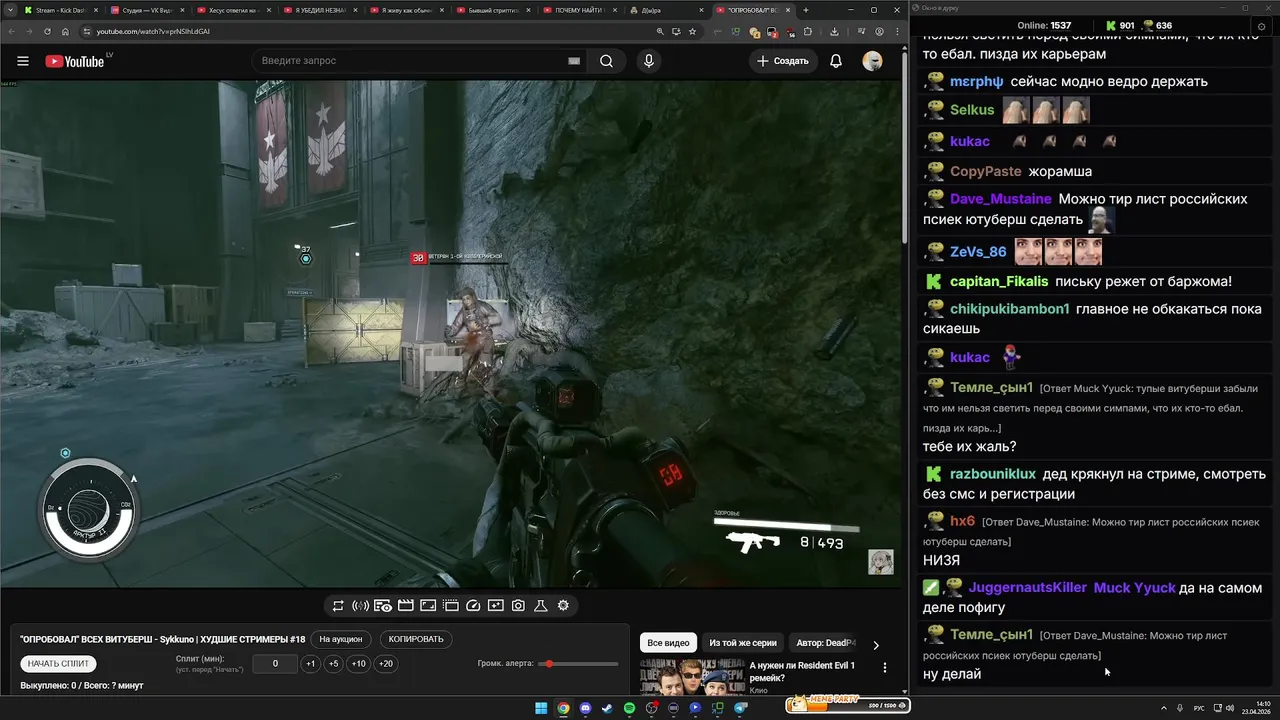This screenshot has width=1280, height=720.
Task: Switch to the 'Студия — VK Видео' tab
Action: pyautogui.click(x=147, y=10)
